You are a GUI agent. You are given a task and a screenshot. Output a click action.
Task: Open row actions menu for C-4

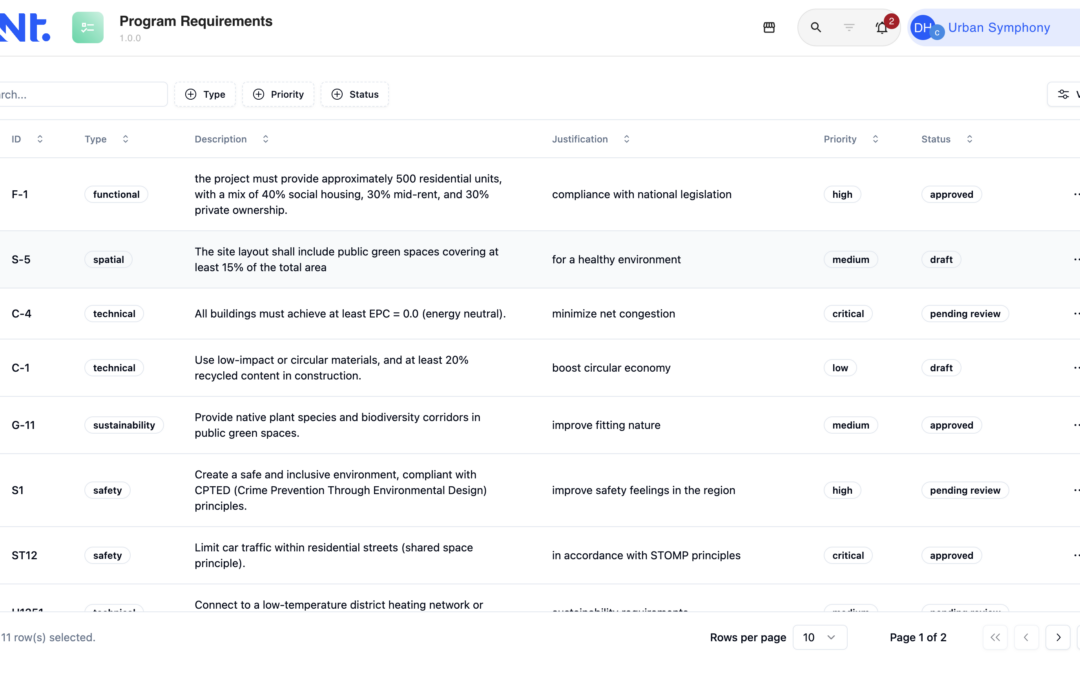pyautogui.click(x=1076, y=313)
